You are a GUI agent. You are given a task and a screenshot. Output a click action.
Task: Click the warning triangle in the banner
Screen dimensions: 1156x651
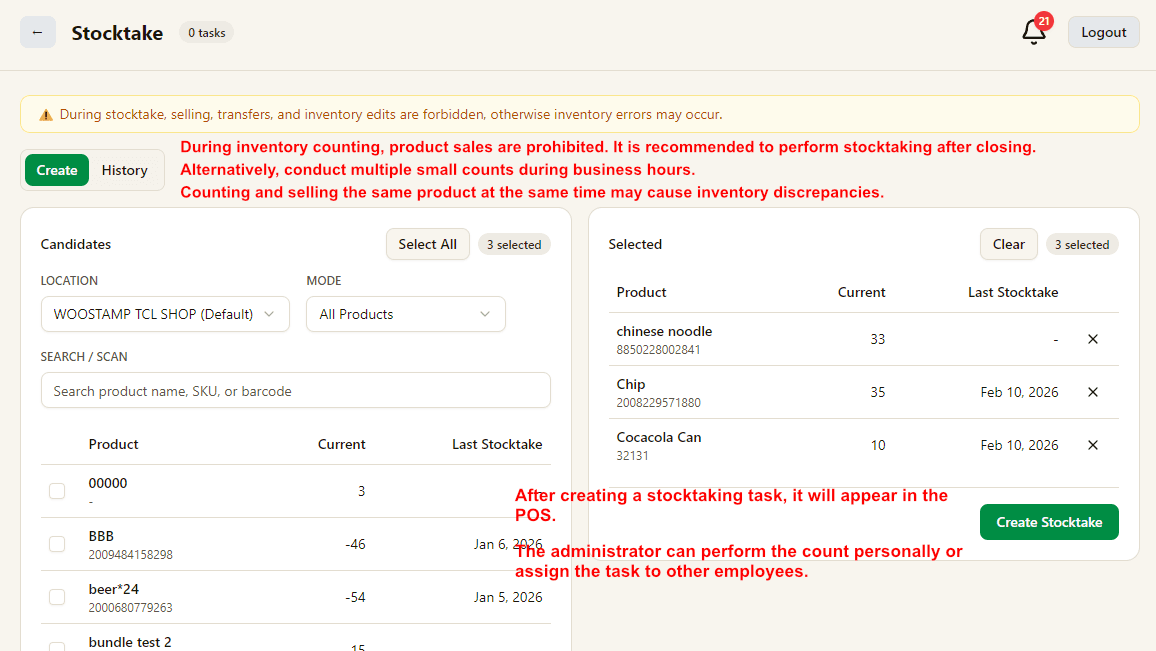pos(45,115)
